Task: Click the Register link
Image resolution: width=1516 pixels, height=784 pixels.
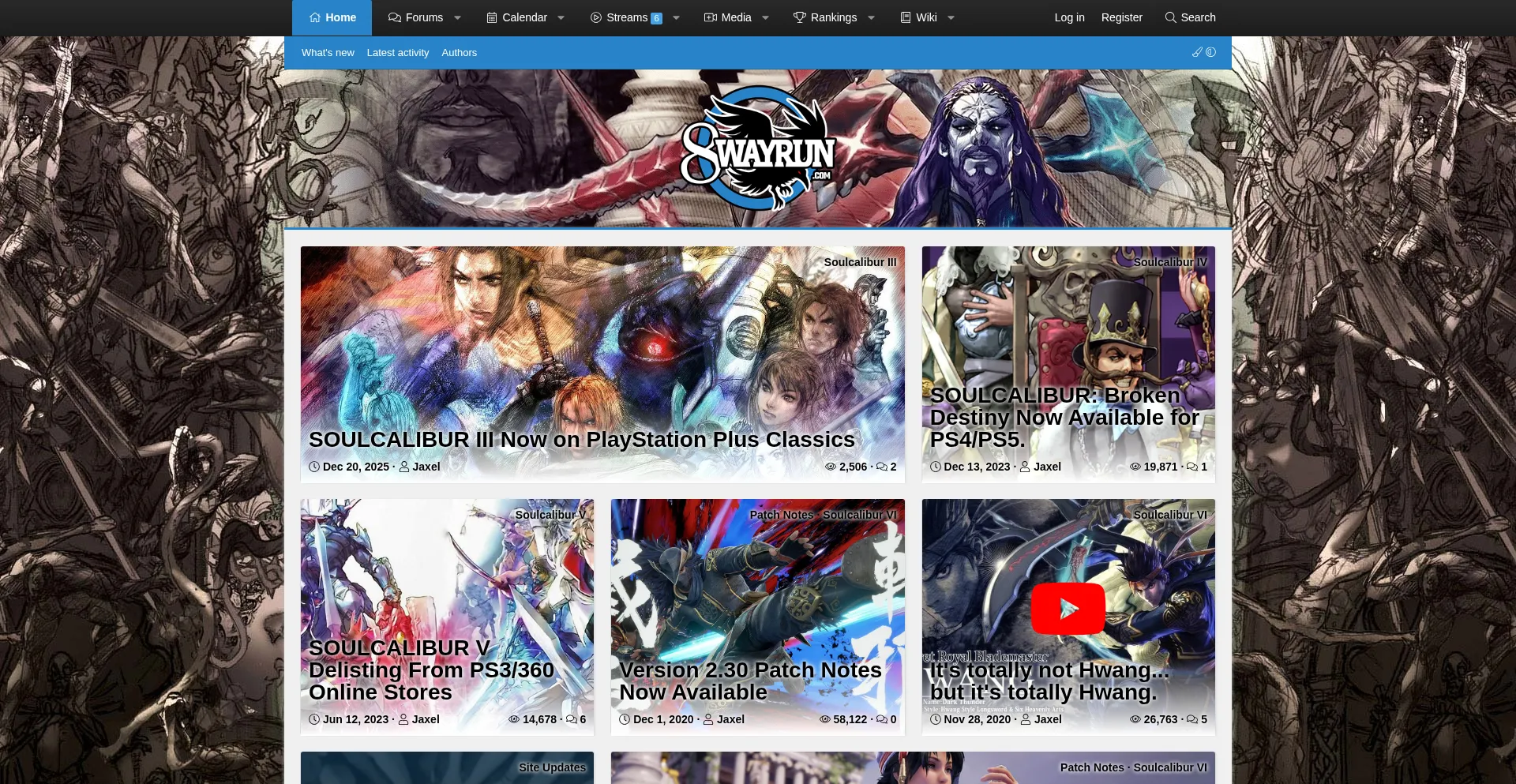Action: tap(1121, 17)
